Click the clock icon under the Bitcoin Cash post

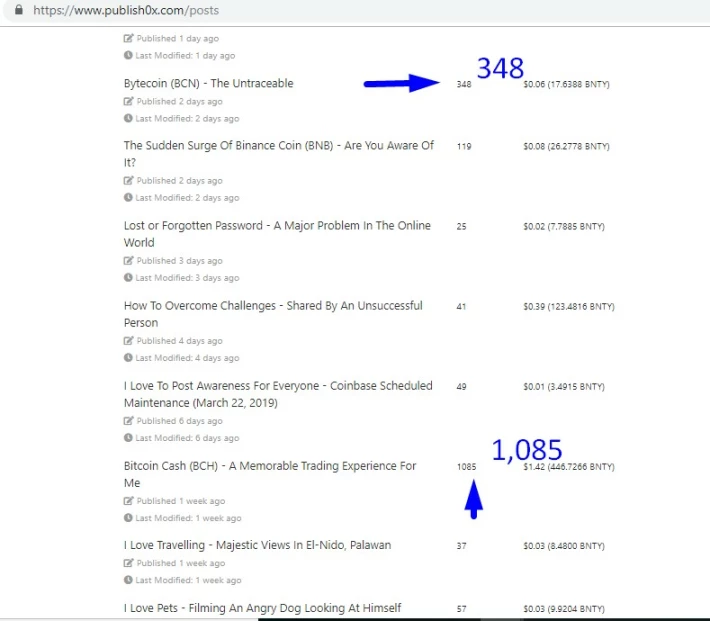pos(128,518)
